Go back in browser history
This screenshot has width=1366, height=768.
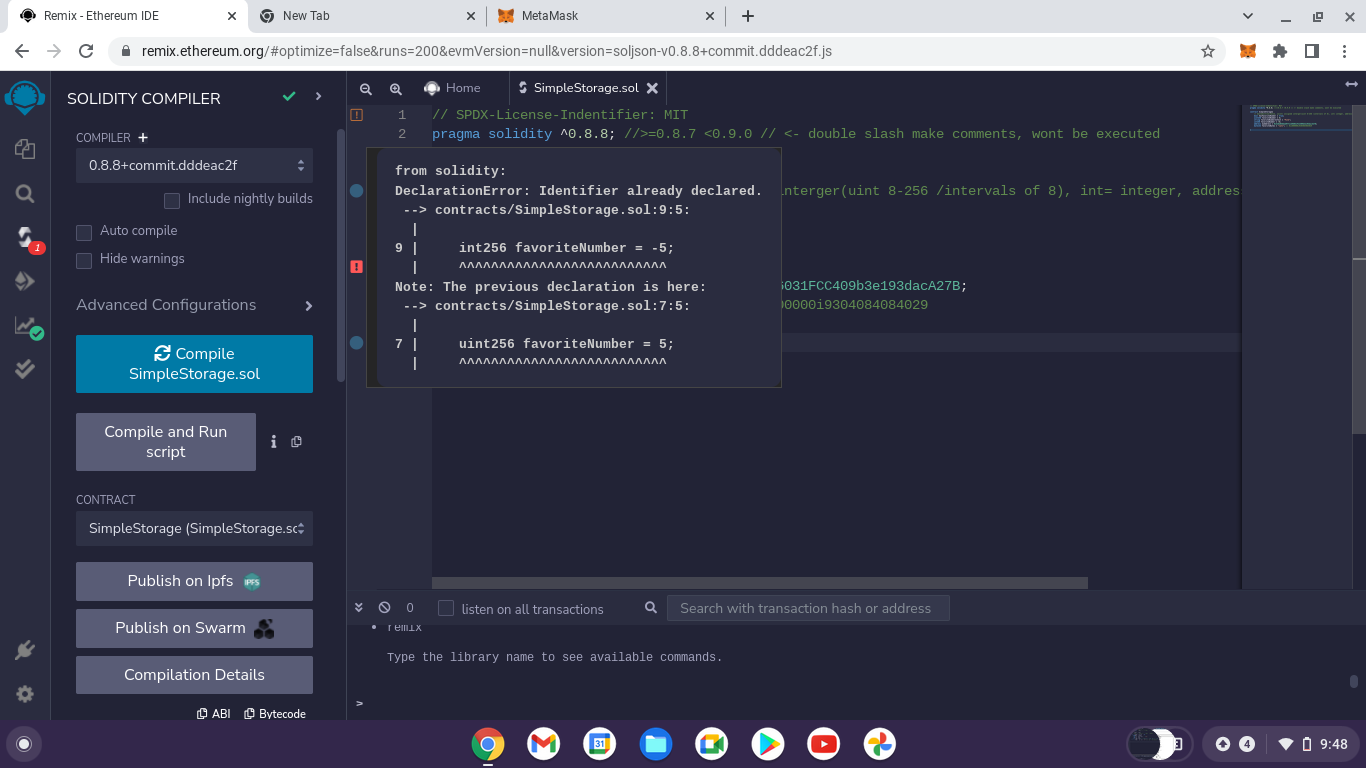22,51
